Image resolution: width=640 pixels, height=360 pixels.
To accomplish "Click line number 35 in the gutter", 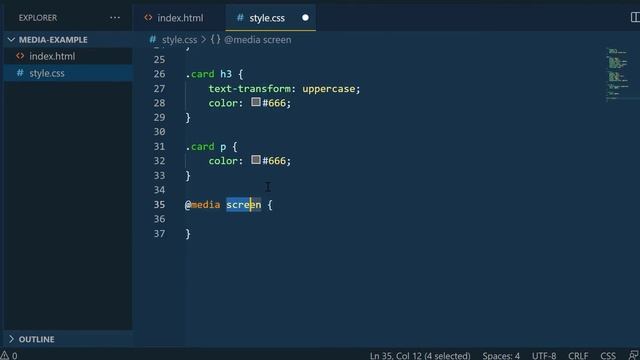I will pos(160,204).
